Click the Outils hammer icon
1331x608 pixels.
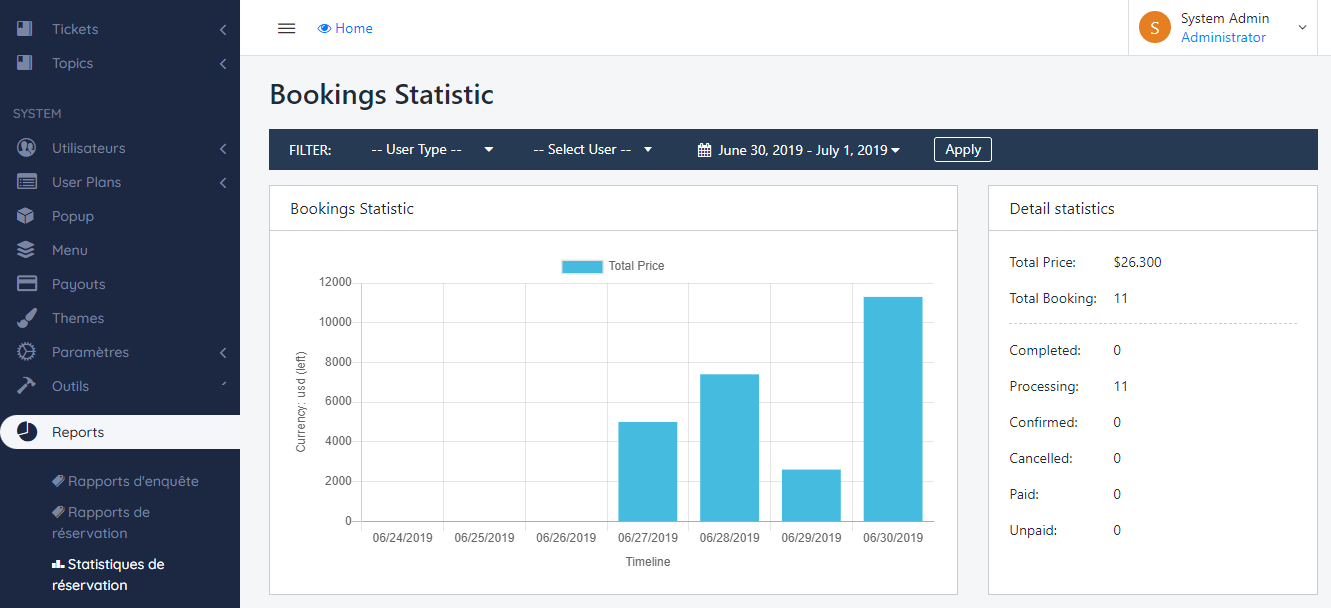pos(27,386)
